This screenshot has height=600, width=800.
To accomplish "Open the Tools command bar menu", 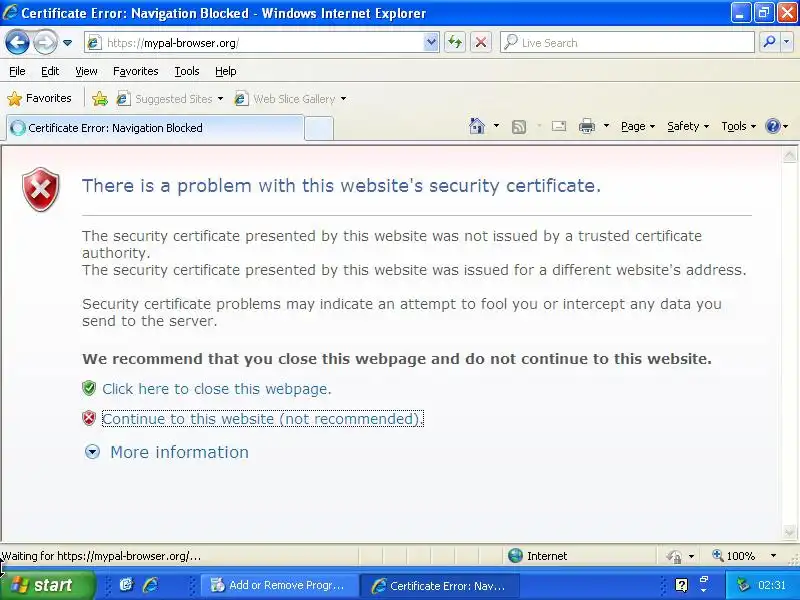I will click(738, 126).
